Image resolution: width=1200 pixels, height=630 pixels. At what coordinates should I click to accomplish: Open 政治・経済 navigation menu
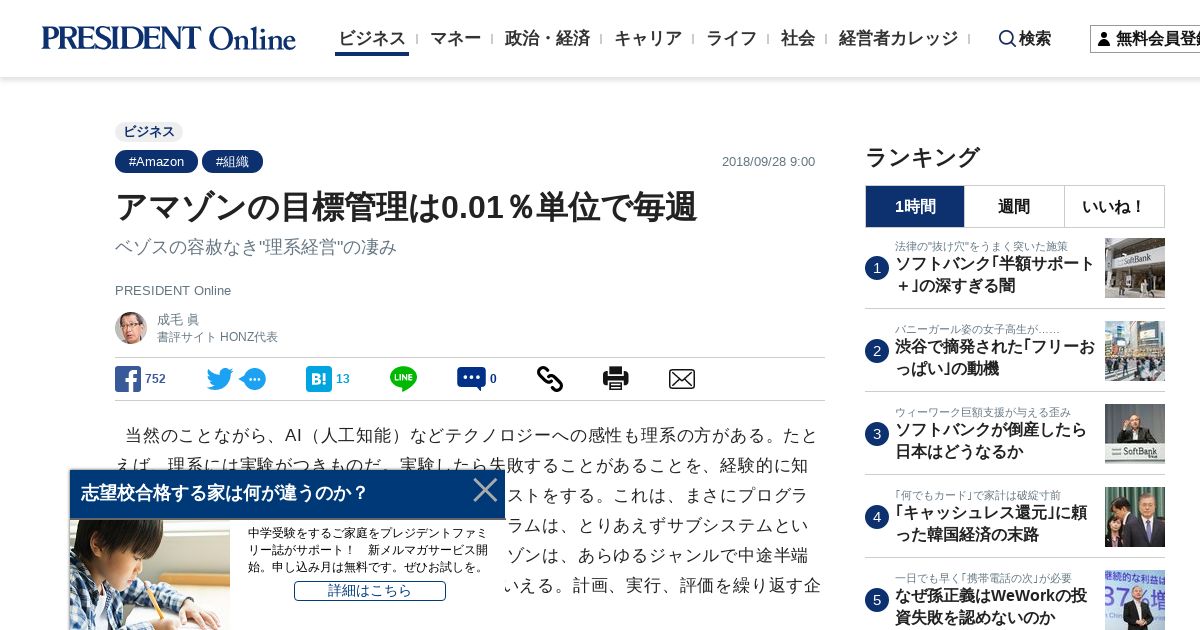pos(547,38)
